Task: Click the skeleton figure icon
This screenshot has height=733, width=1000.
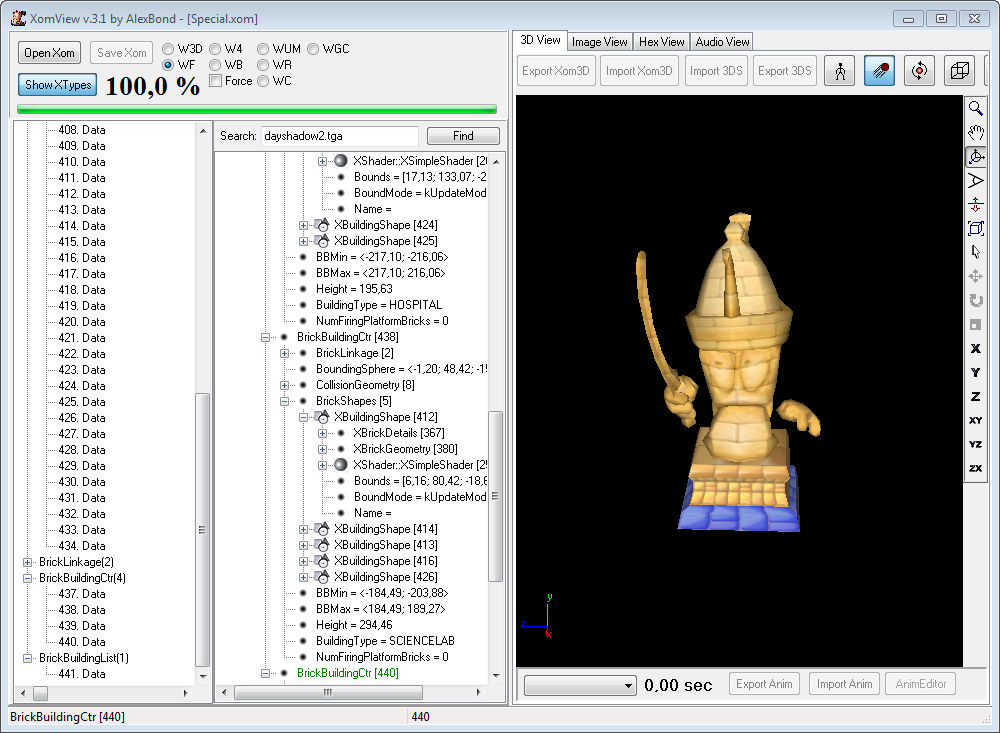Action: 839,71
